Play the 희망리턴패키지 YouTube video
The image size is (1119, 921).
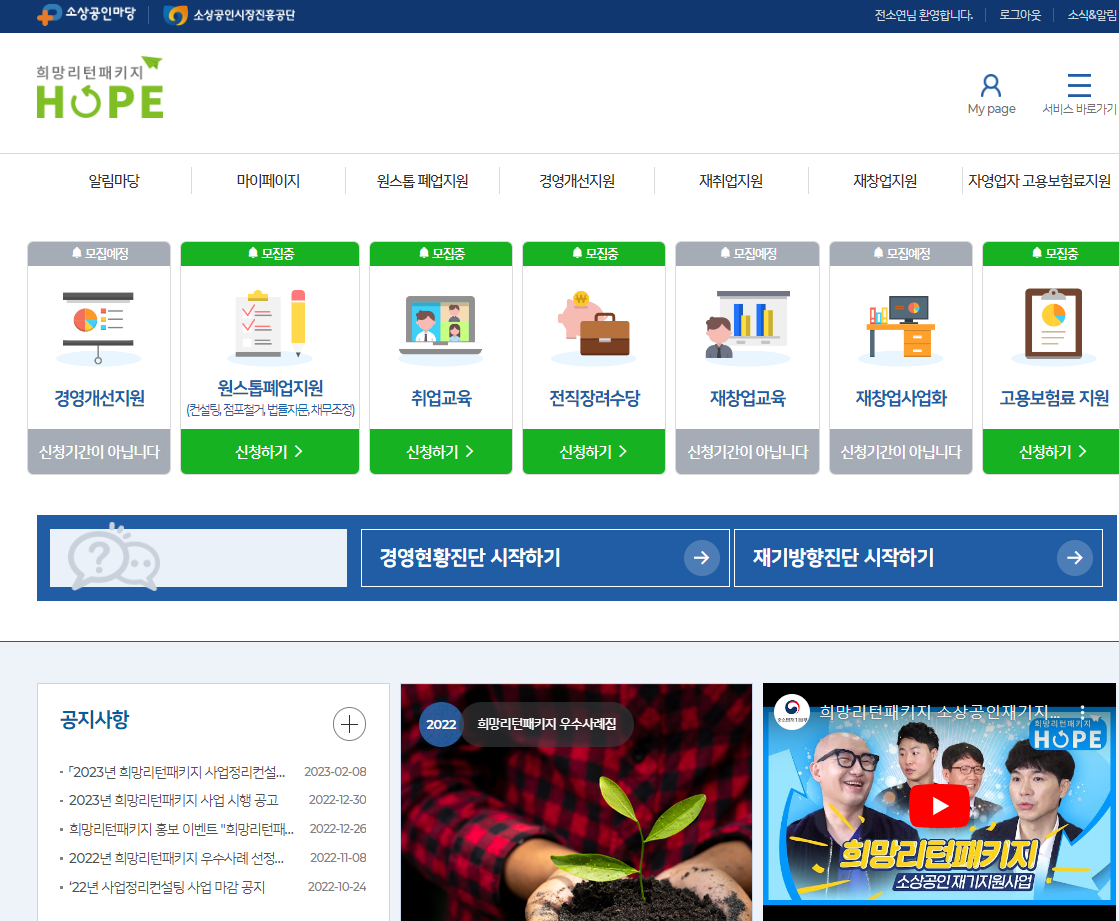(x=938, y=806)
